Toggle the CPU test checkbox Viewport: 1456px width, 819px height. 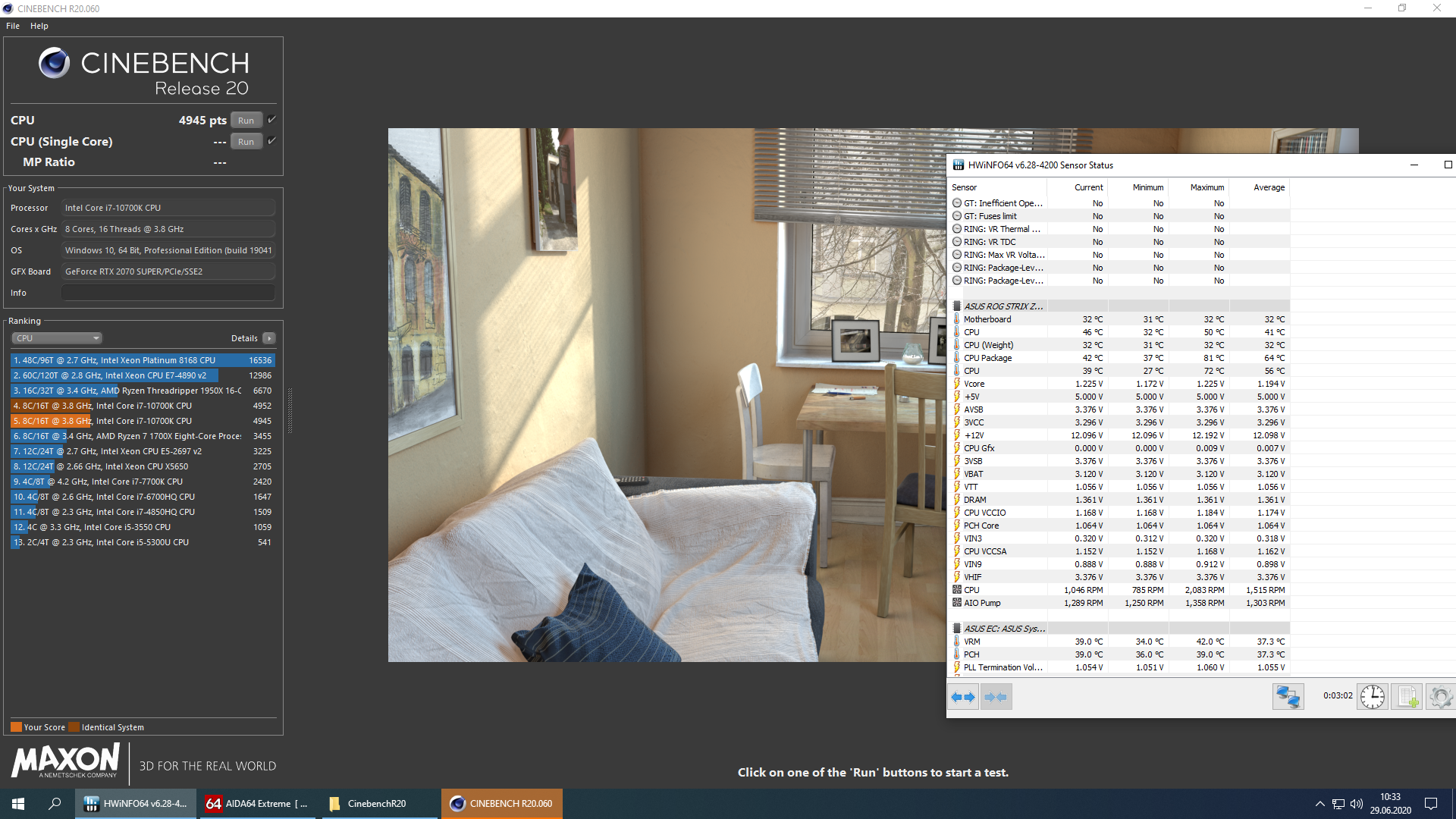(271, 120)
